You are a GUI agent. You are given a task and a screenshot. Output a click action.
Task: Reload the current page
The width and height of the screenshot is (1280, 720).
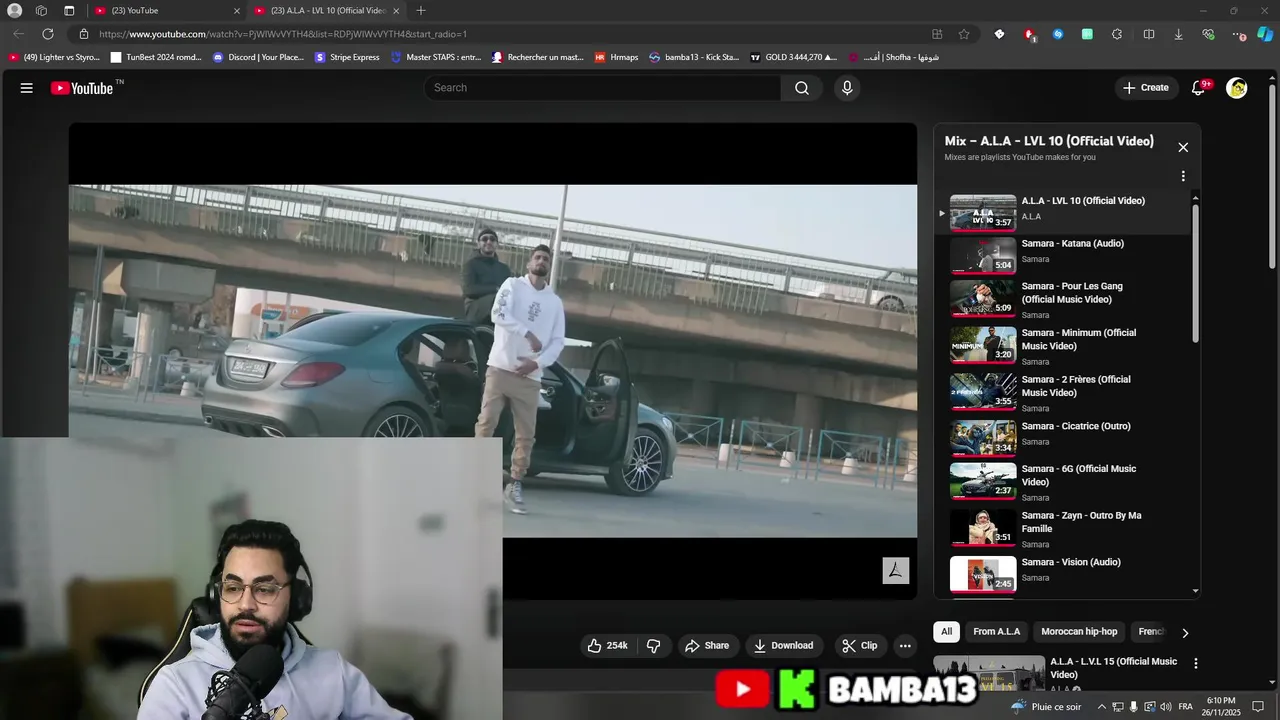pyautogui.click(x=47, y=34)
